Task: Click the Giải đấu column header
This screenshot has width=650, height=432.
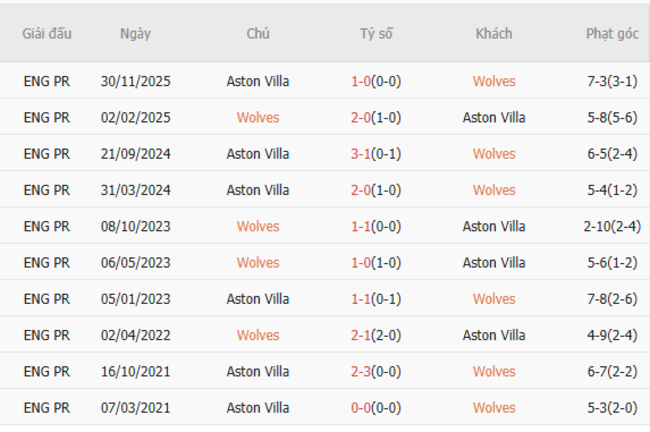Action: (x=47, y=33)
